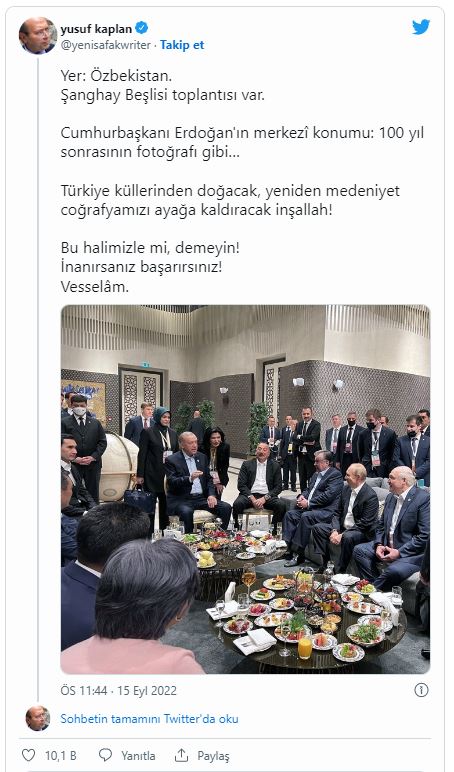Click the closing word "Vesselâm." in tweet
Screen dimensions: 454x772
click(x=95, y=287)
